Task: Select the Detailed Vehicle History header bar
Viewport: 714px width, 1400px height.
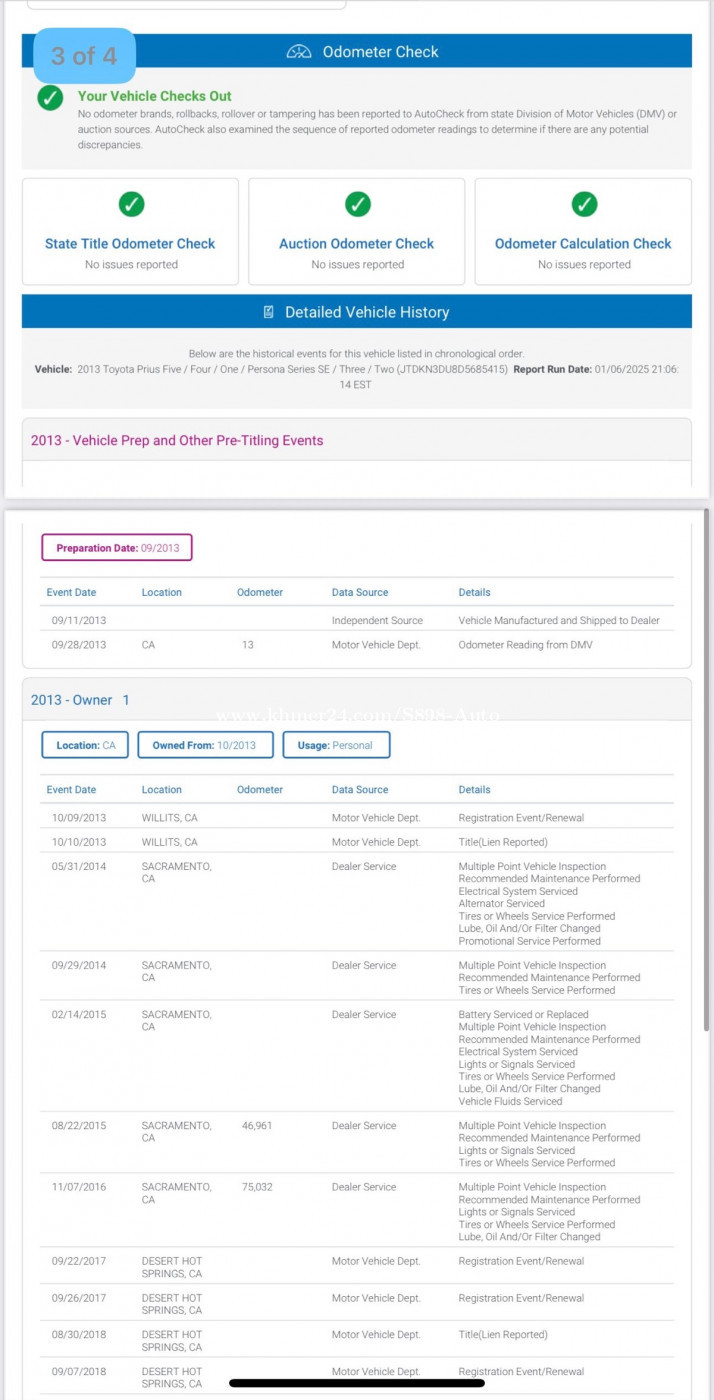Action: (357, 312)
